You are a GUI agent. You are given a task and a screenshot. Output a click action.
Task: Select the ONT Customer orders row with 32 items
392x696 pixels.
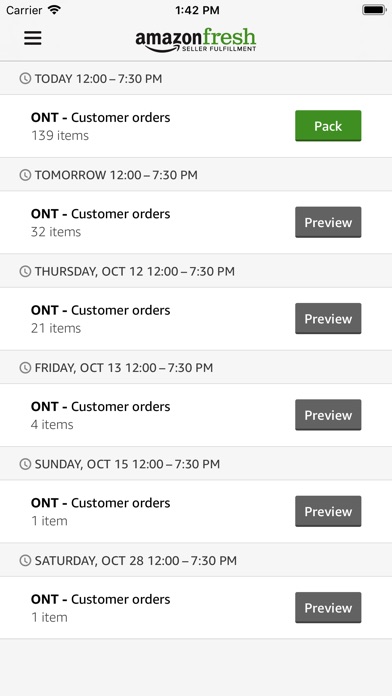(196, 222)
